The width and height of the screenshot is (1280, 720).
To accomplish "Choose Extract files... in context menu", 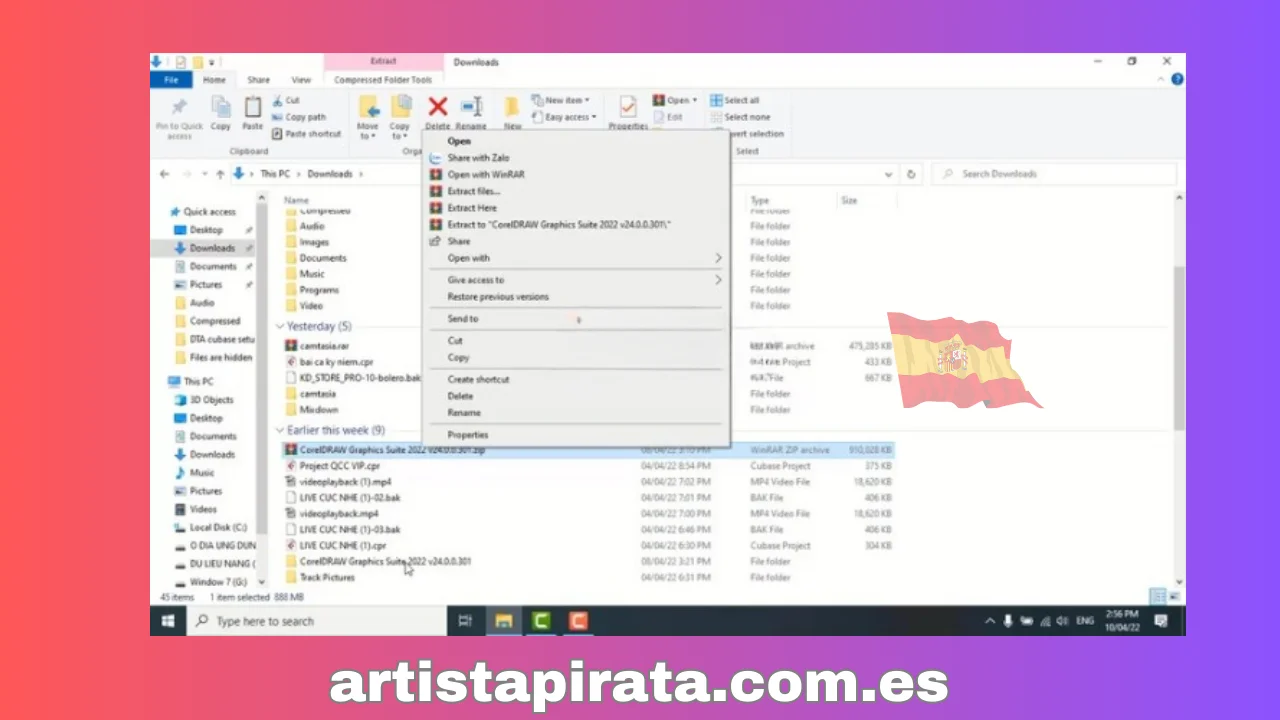I will point(473,191).
